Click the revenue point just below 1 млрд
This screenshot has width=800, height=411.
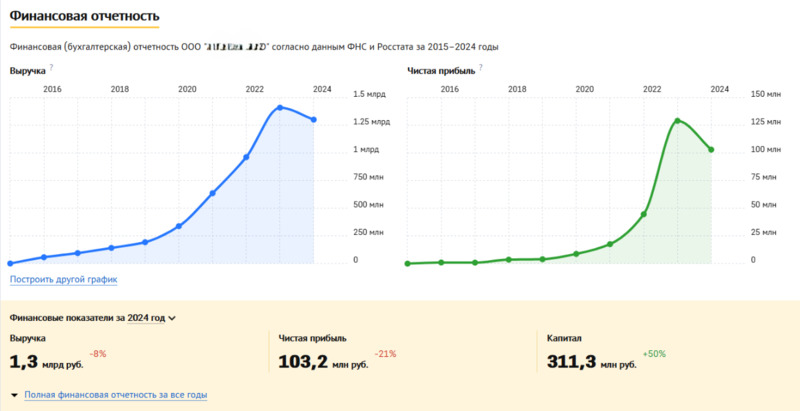pos(246,157)
